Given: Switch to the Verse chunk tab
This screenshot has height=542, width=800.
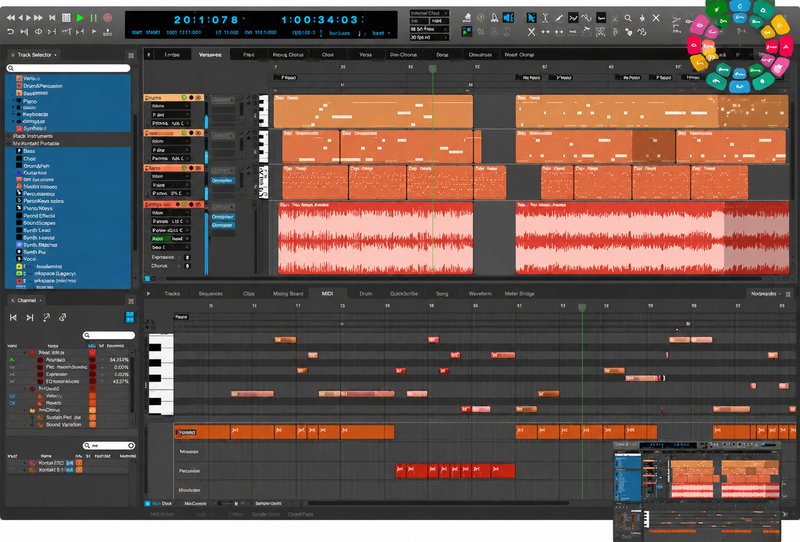Looking at the screenshot, I should (365, 55).
